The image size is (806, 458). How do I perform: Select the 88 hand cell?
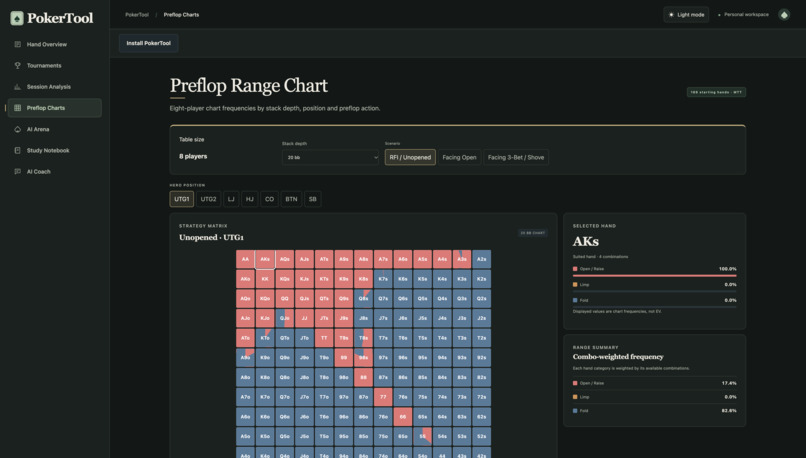[x=363, y=377]
